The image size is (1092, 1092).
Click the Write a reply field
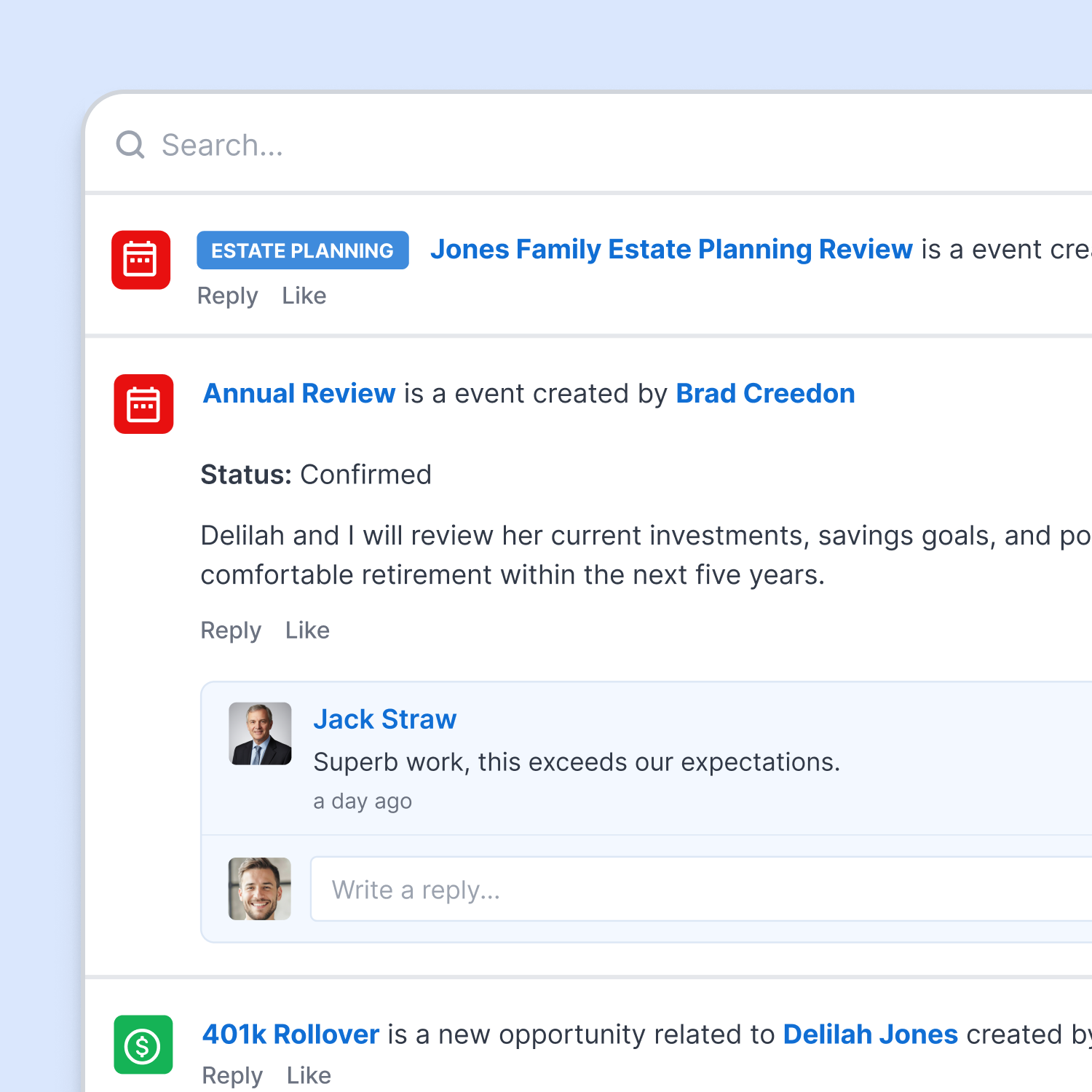coord(702,889)
